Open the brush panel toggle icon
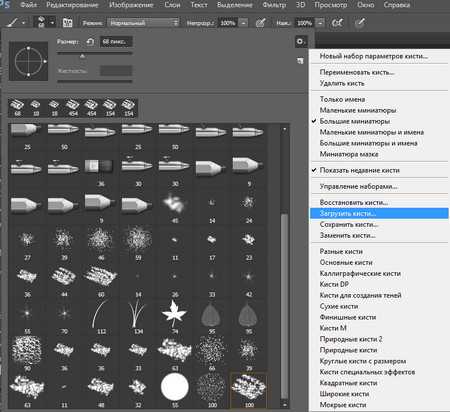450x412 pixels. point(68,23)
